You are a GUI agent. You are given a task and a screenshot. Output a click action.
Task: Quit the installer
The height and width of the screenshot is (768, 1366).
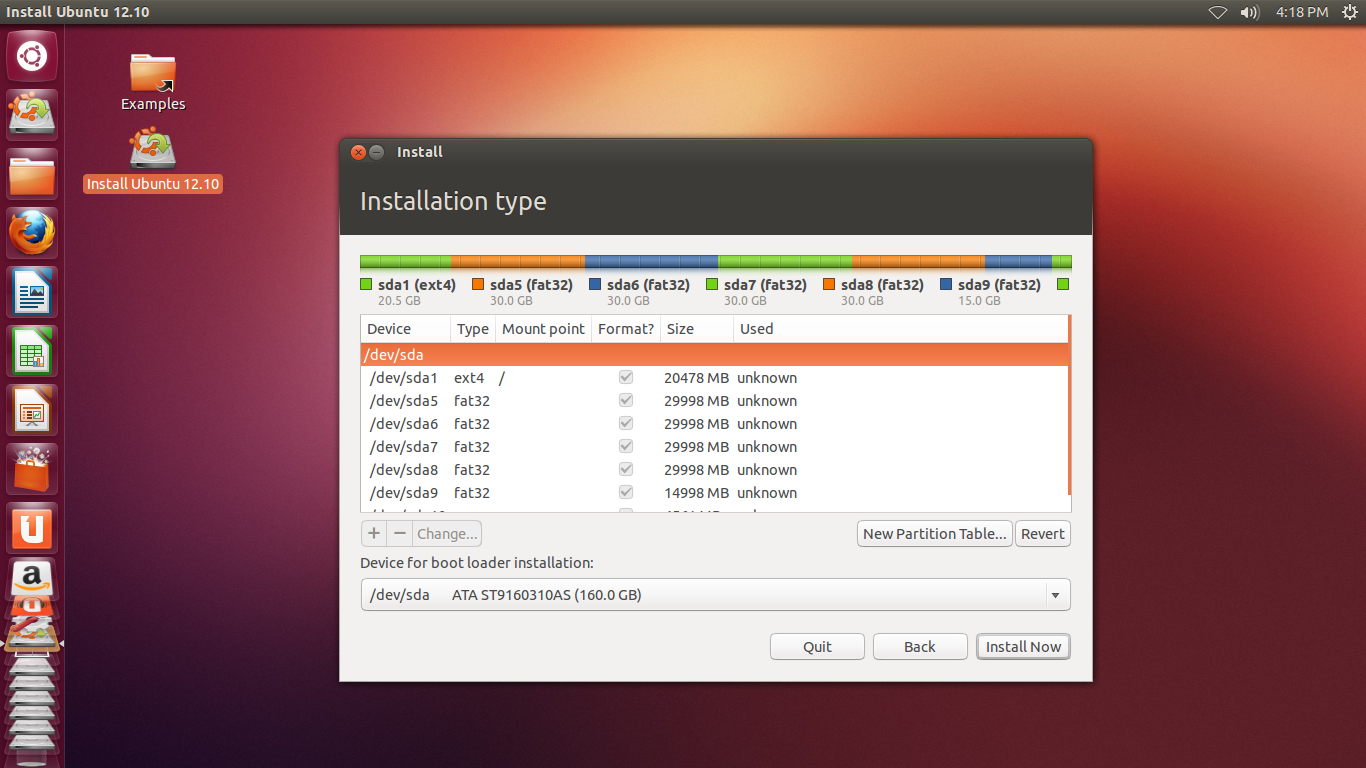pos(817,646)
